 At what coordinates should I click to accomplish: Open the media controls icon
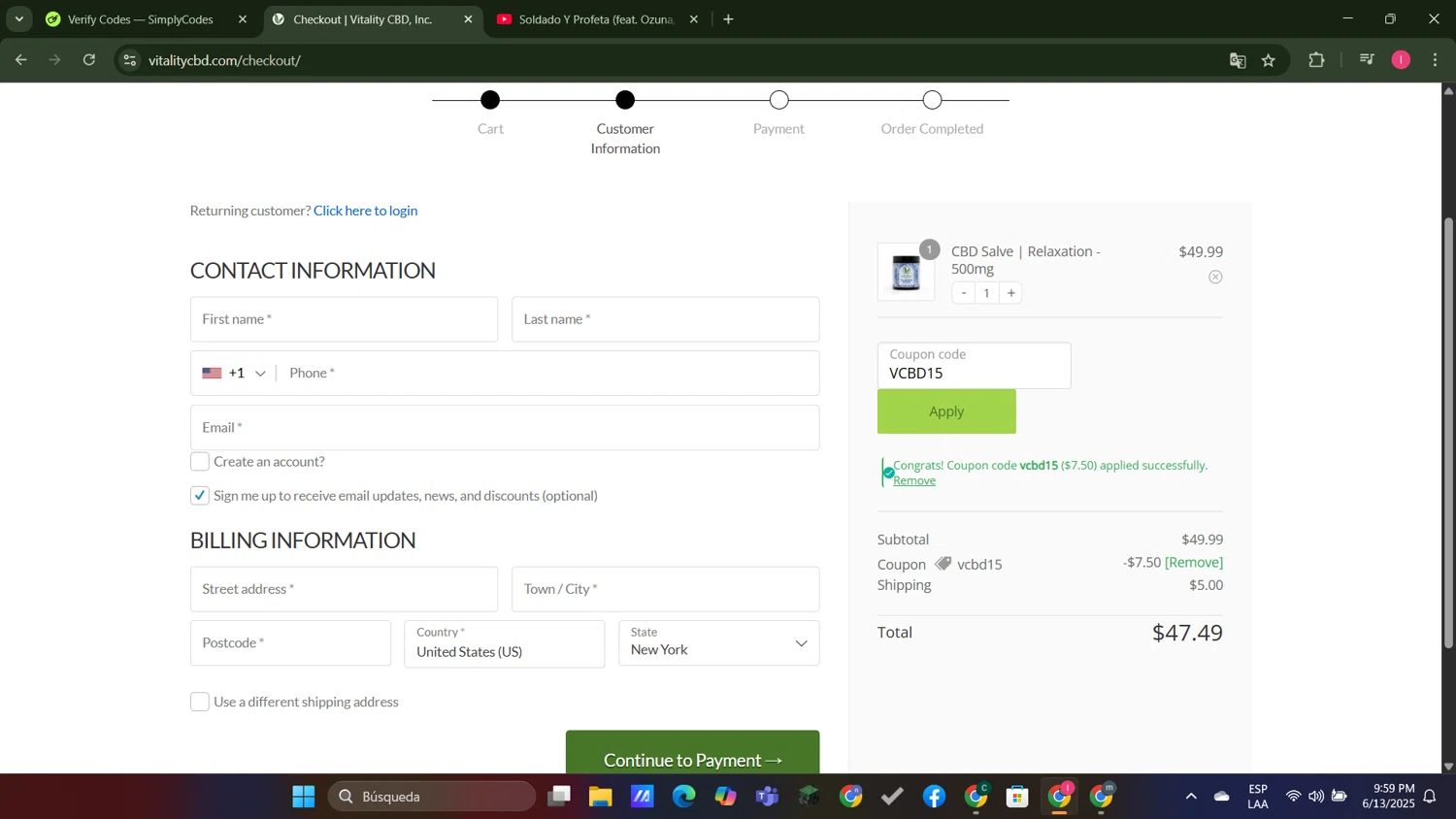(1367, 60)
